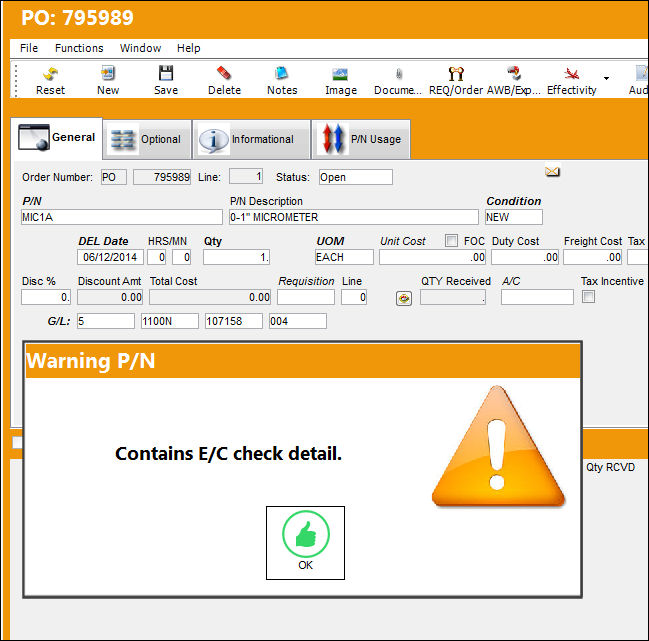Viewport: 649px width, 641px height.
Task: Click the Freight Cost field
Action: 593,257
